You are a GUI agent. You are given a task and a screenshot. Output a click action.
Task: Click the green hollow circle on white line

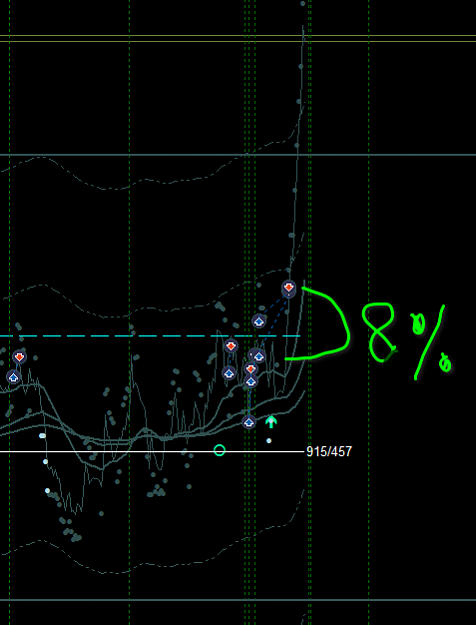(x=219, y=450)
